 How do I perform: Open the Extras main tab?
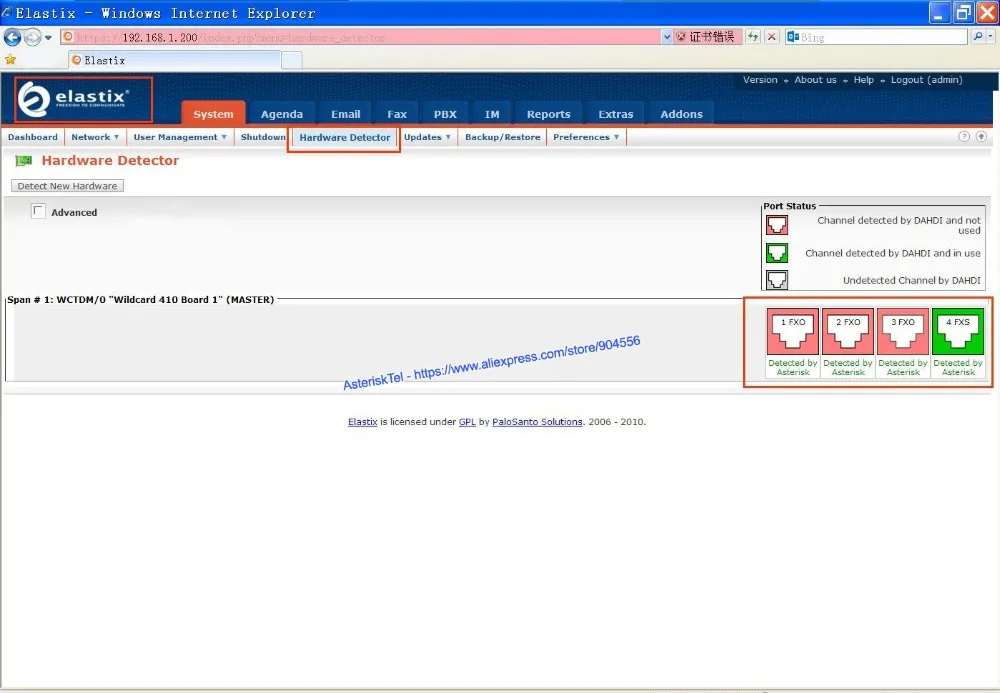615,114
